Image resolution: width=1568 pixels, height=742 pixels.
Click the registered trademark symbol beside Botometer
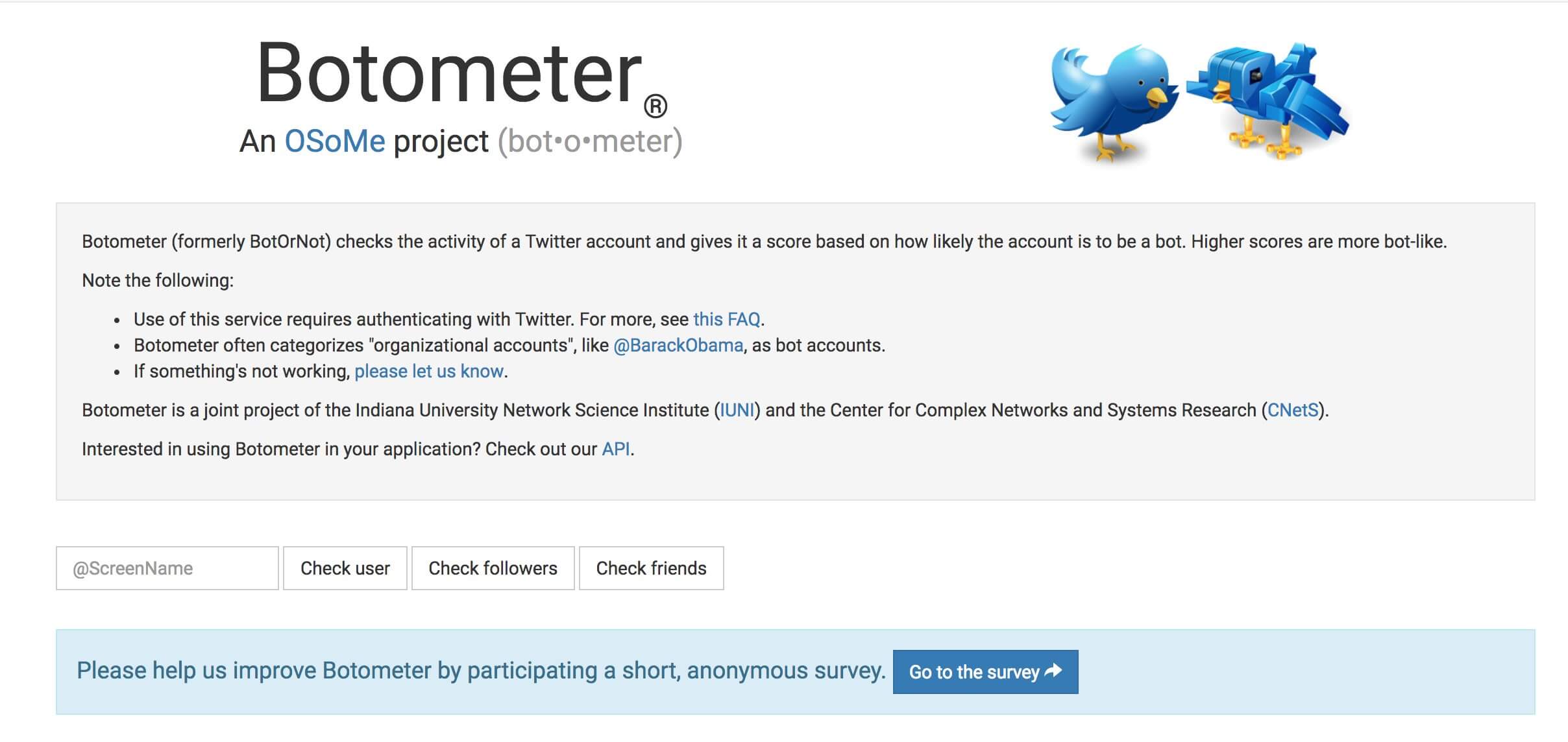coord(655,107)
